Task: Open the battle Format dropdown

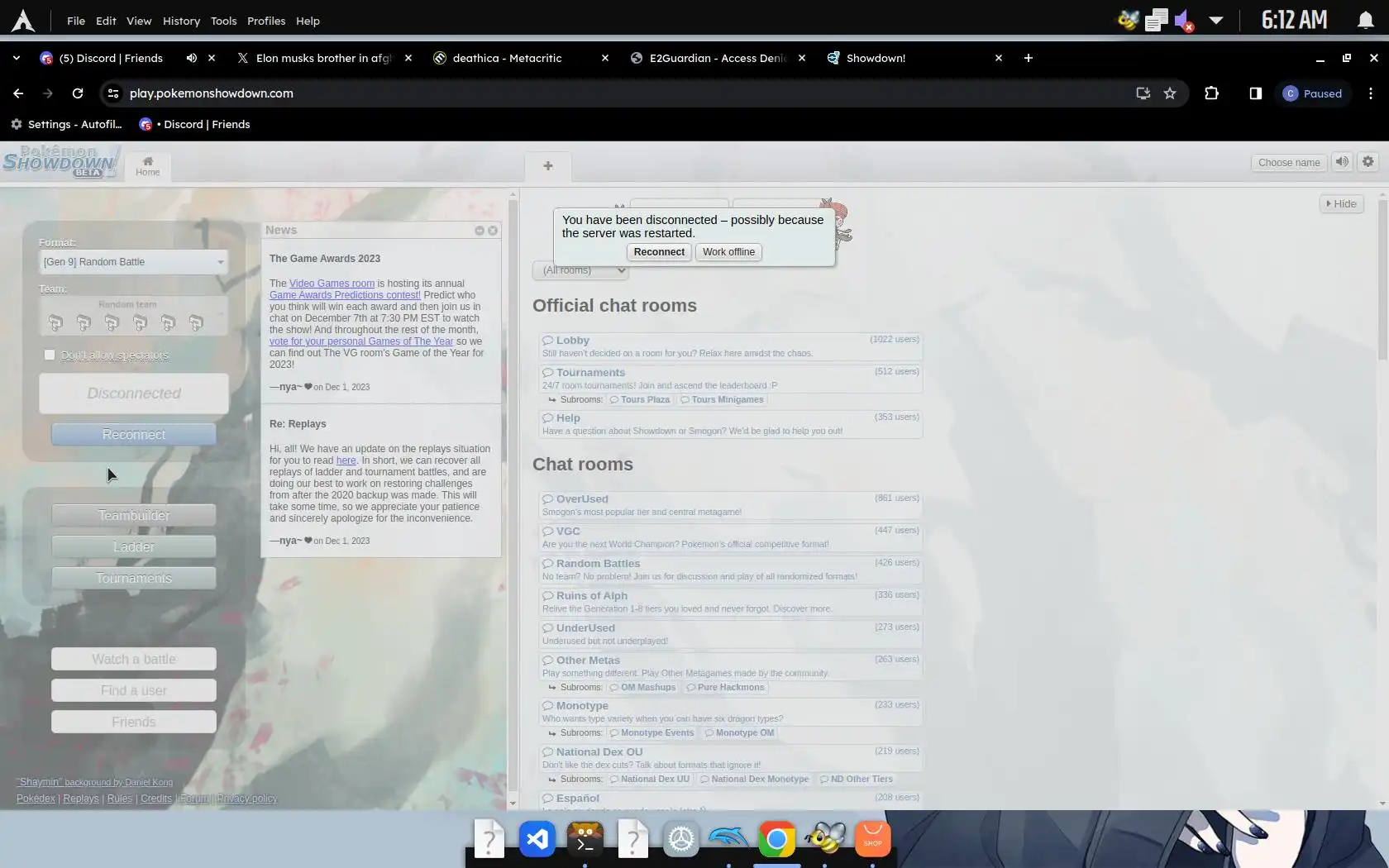Action: (134, 262)
